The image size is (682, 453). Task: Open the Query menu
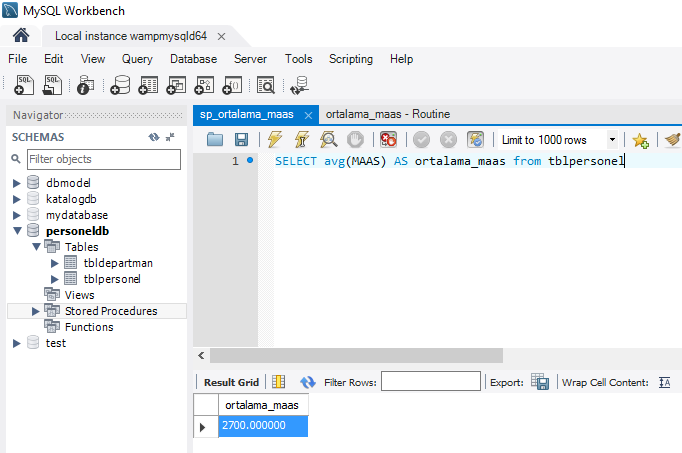[137, 59]
